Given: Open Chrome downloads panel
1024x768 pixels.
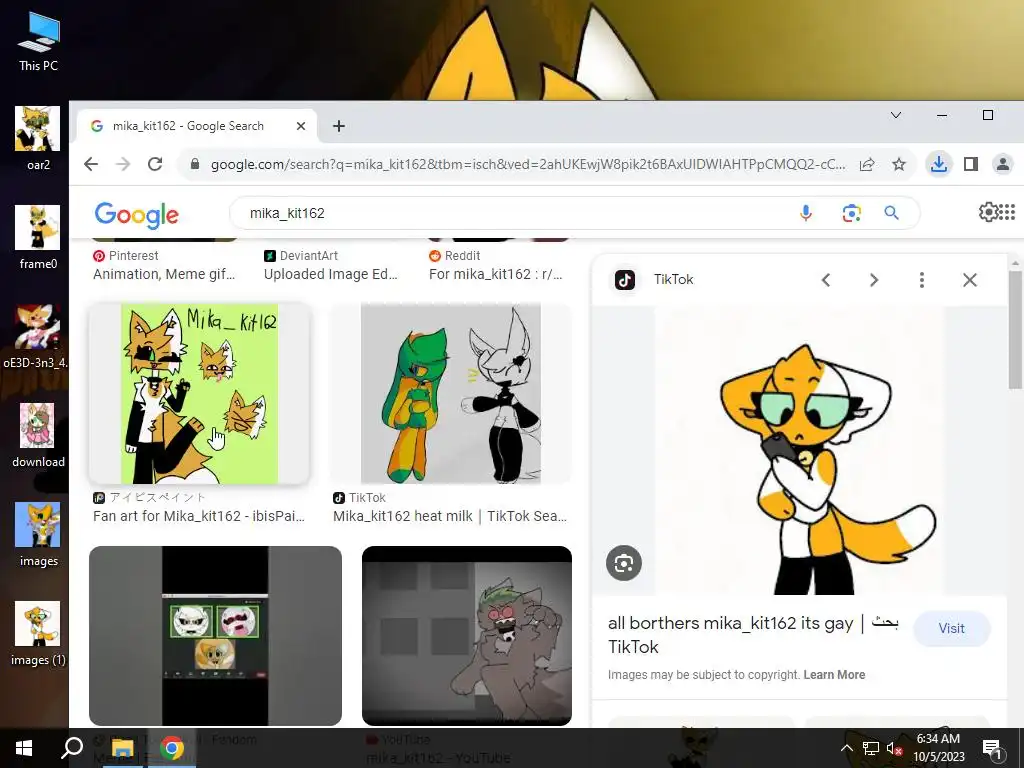Looking at the screenshot, I should (938, 164).
